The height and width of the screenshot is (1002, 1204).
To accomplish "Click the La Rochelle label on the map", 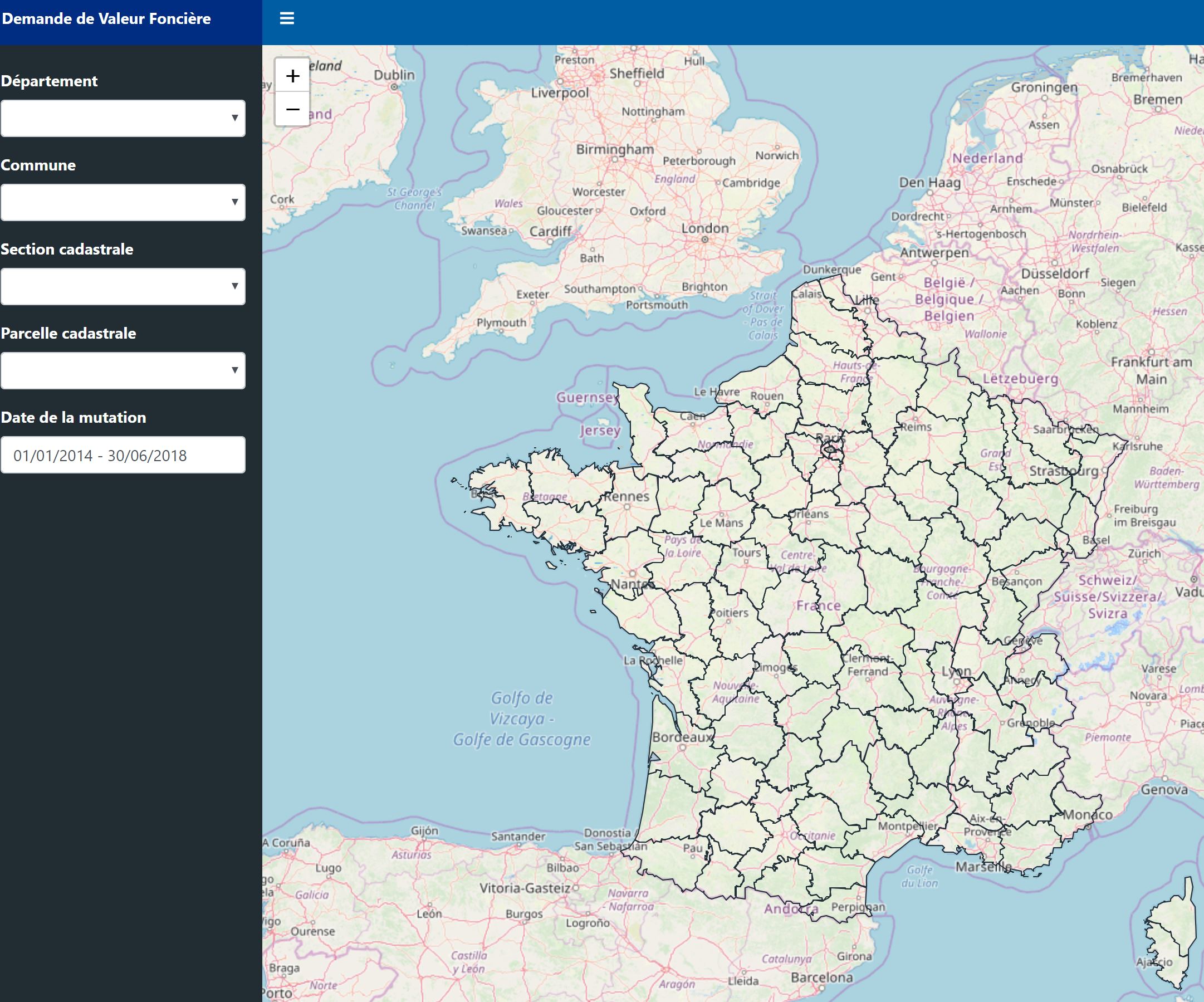I will point(654,660).
